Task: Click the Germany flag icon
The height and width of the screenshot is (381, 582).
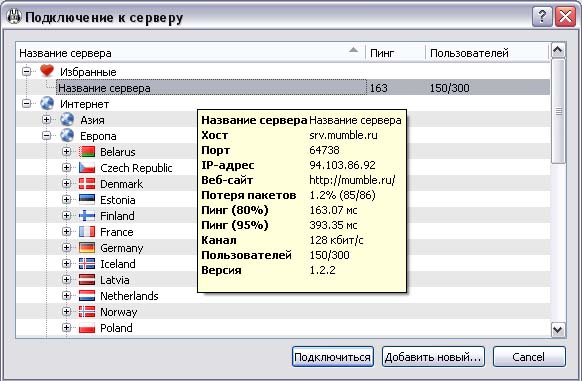Action: click(x=87, y=247)
